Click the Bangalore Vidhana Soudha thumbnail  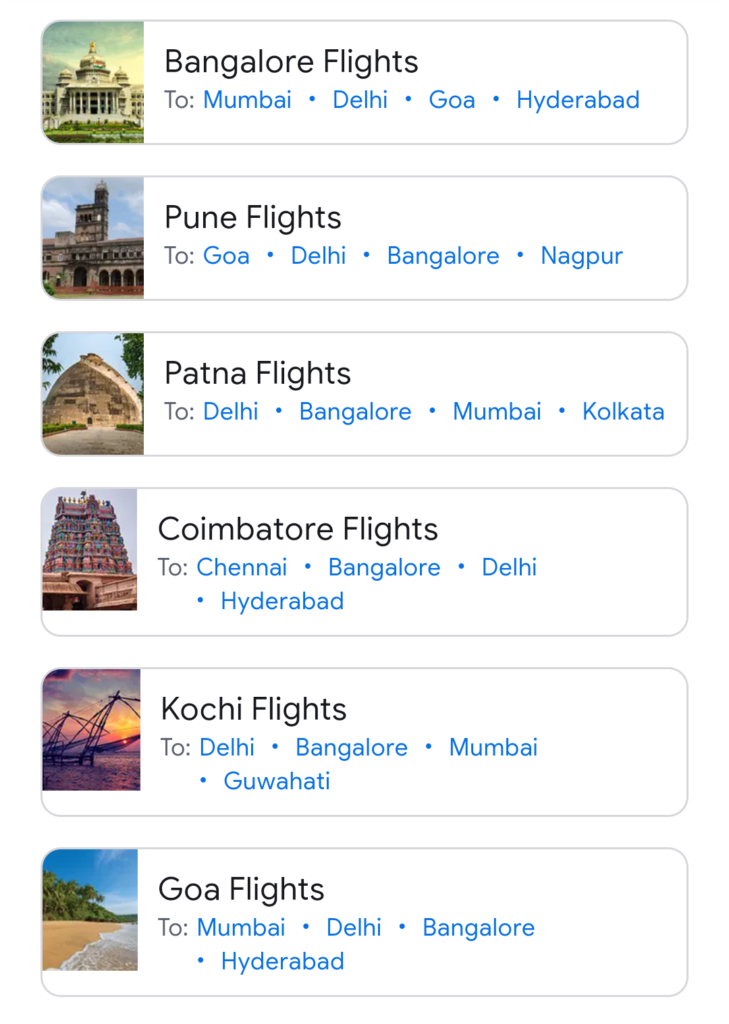coord(93,83)
